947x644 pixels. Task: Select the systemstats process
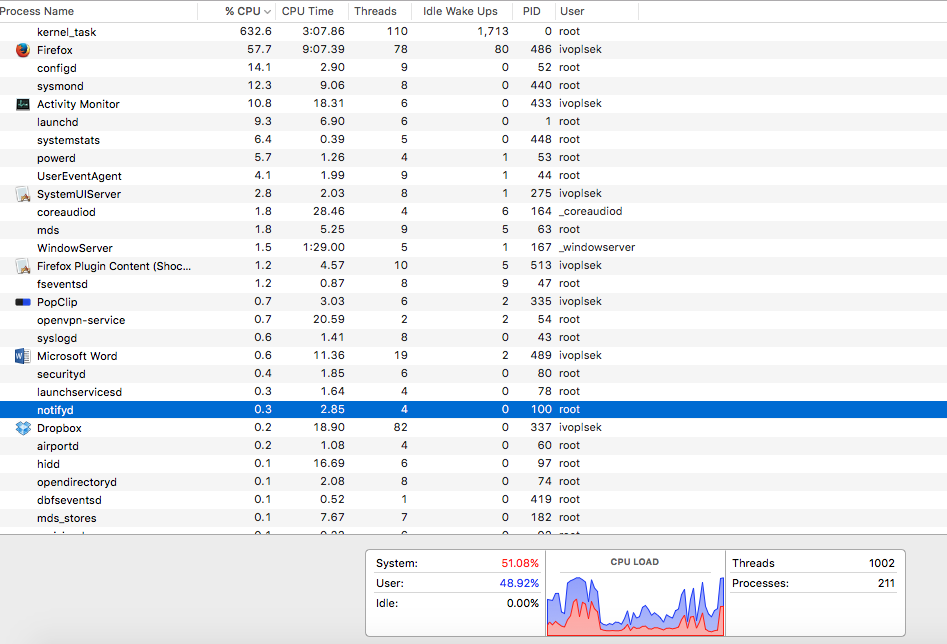click(x=68, y=140)
